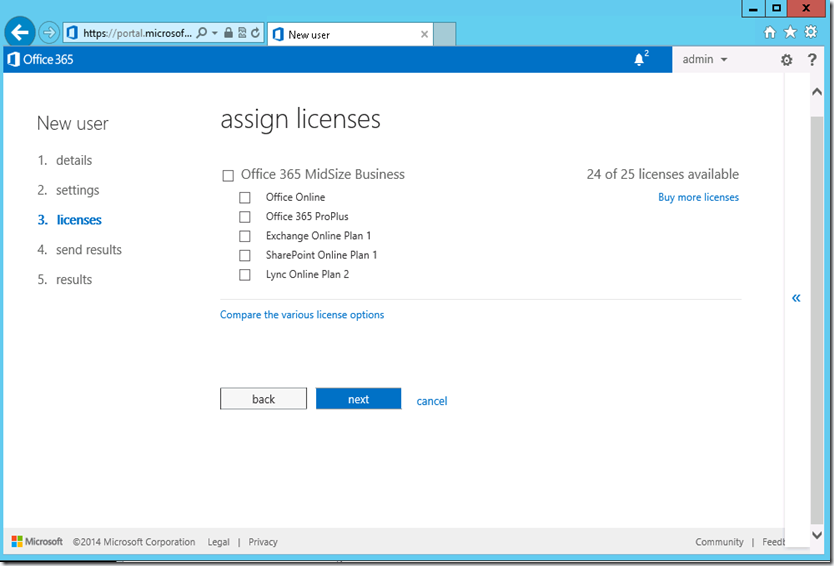Viewport: 834px width, 566px height.
Task: Click the cancel link
Action: [x=432, y=401]
